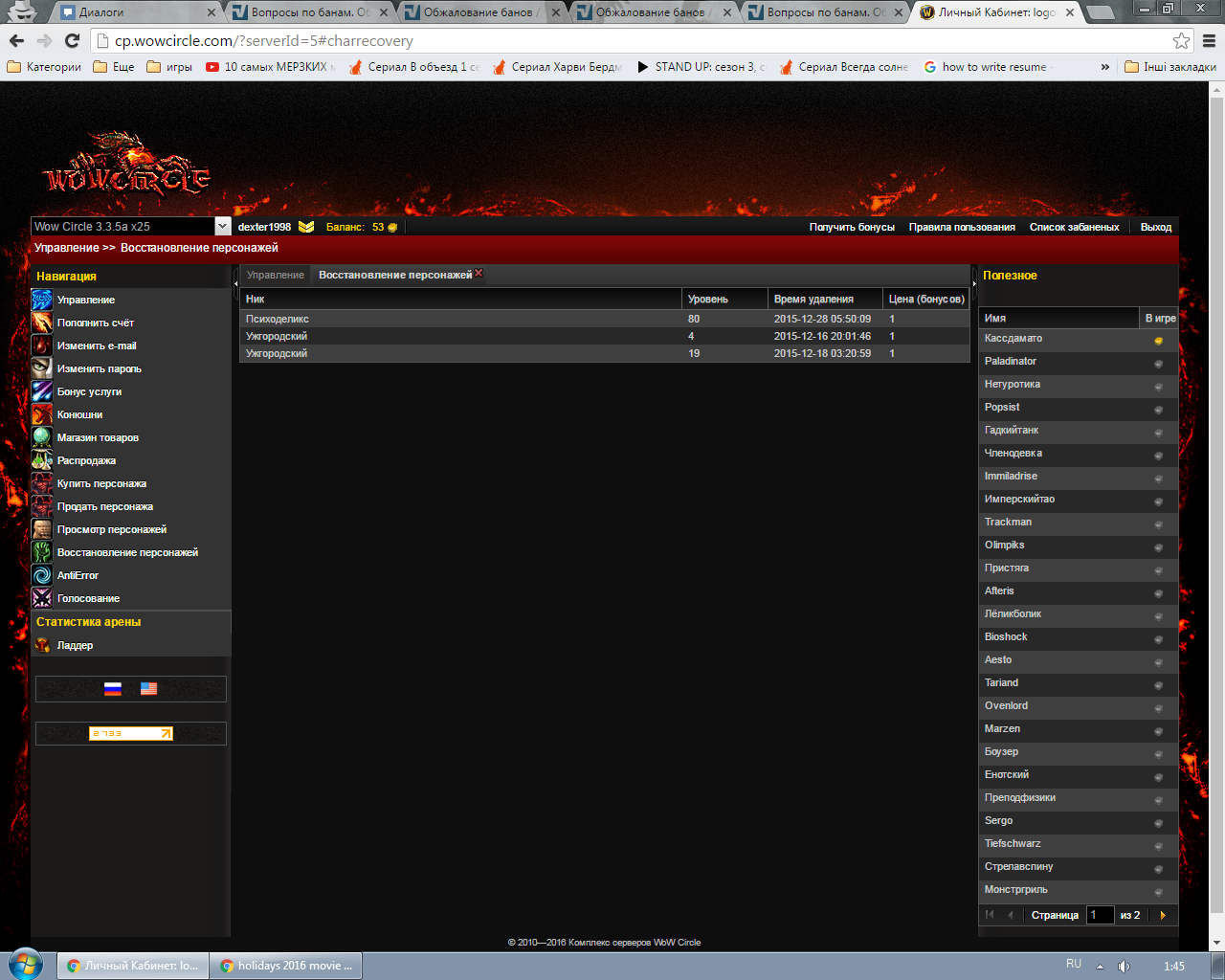Image resolution: width=1225 pixels, height=980 pixels.
Task: Click the AntiError swirl icon
Action: click(x=42, y=575)
